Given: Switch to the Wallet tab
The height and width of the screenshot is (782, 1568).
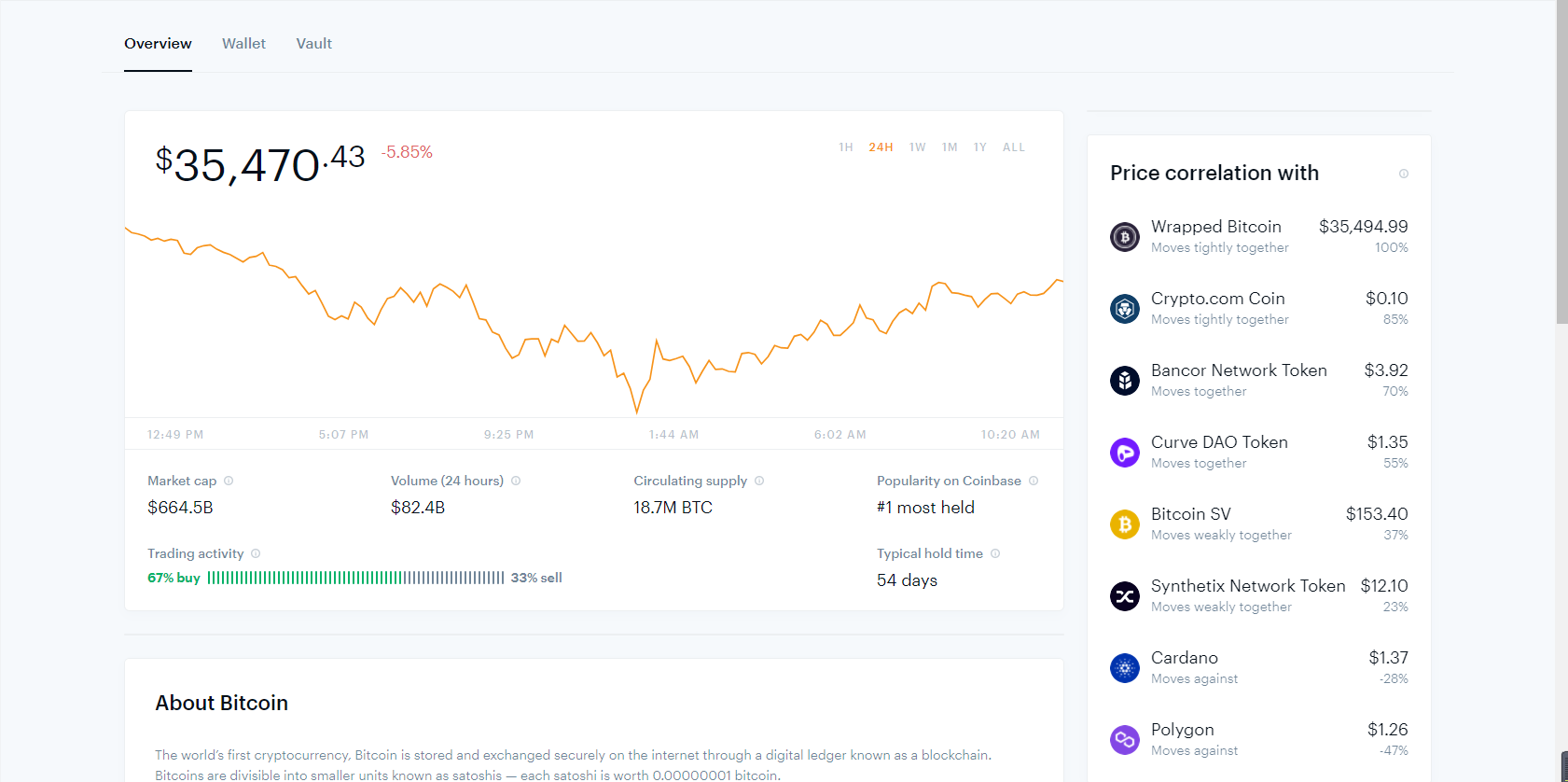Looking at the screenshot, I should point(243,44).
